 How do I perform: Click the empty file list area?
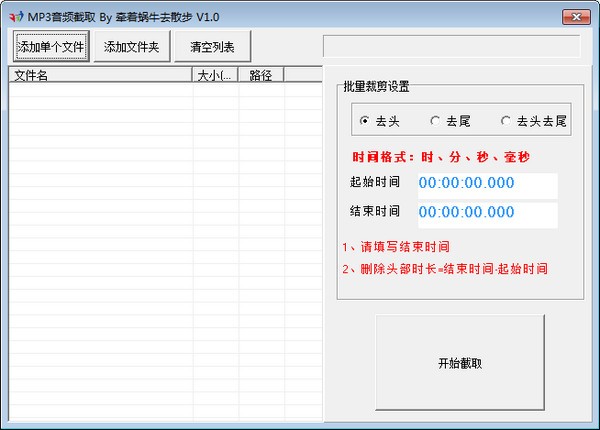[160, 250]
